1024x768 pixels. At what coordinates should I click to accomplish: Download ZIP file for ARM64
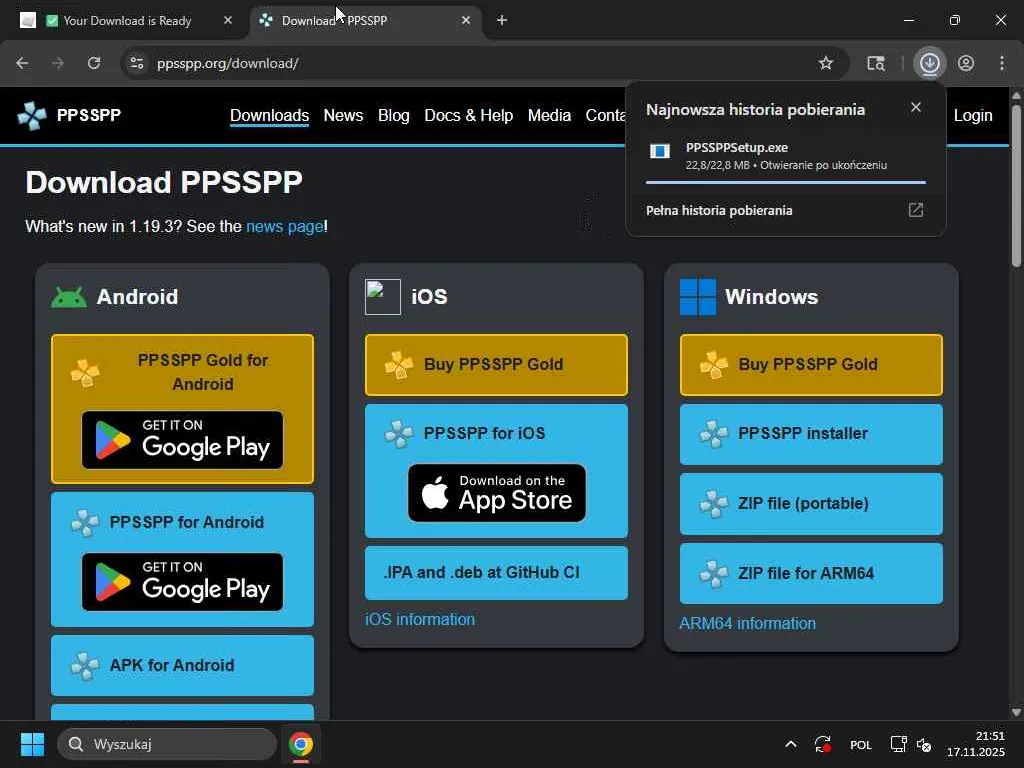(x=811, y=573)
